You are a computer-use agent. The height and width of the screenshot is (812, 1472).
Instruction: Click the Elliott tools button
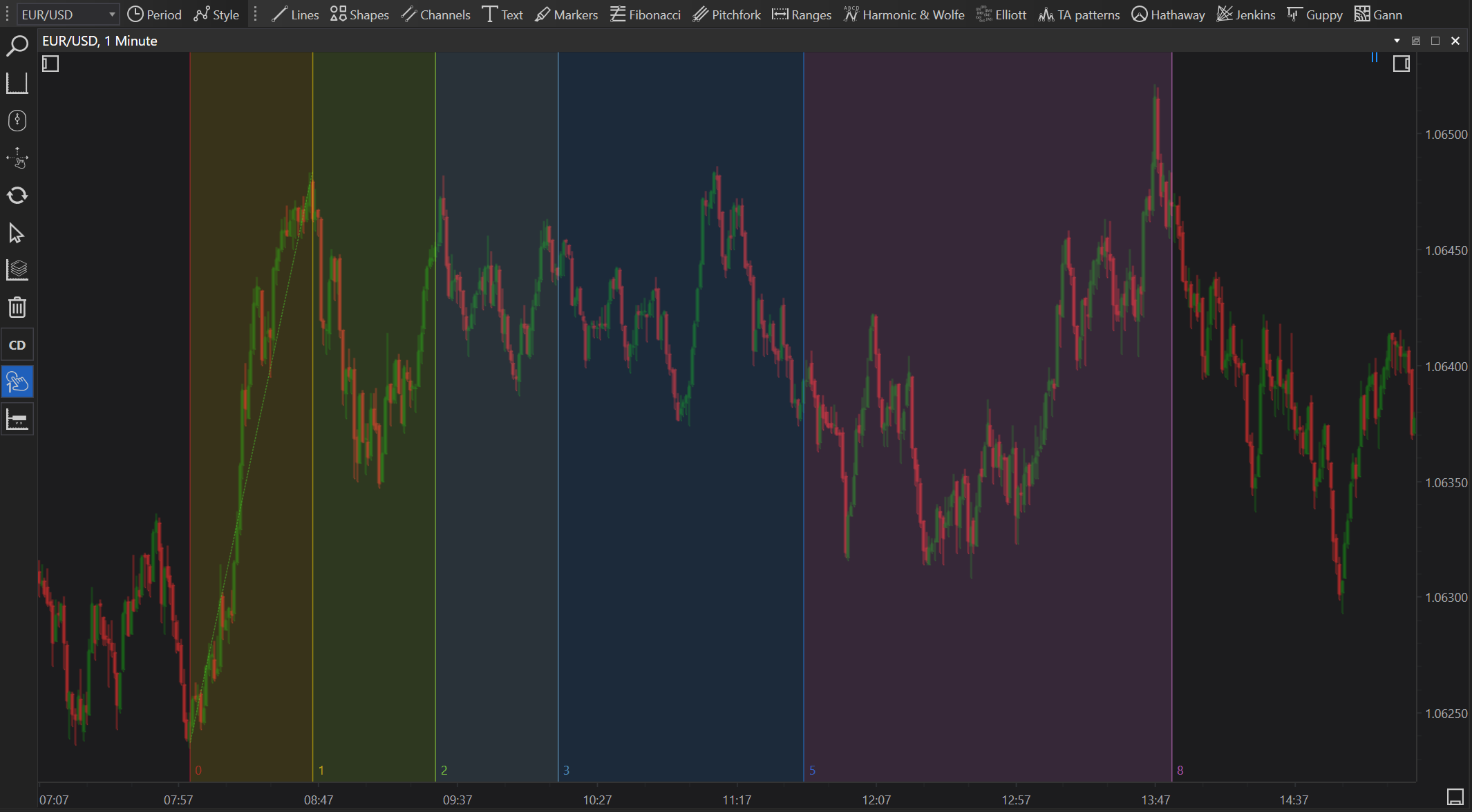pos(1001,15)
